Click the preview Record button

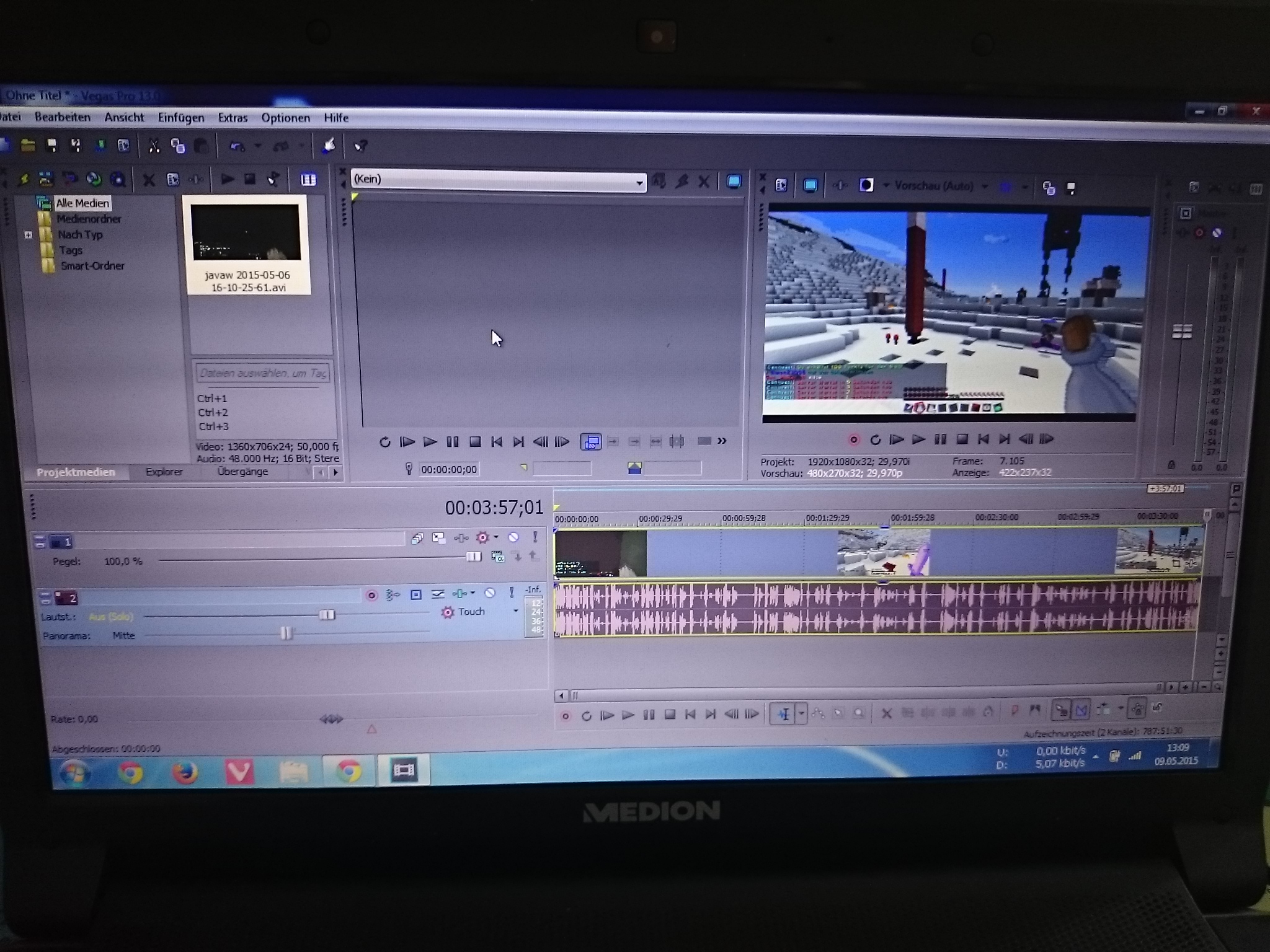(x=854, y=439)
